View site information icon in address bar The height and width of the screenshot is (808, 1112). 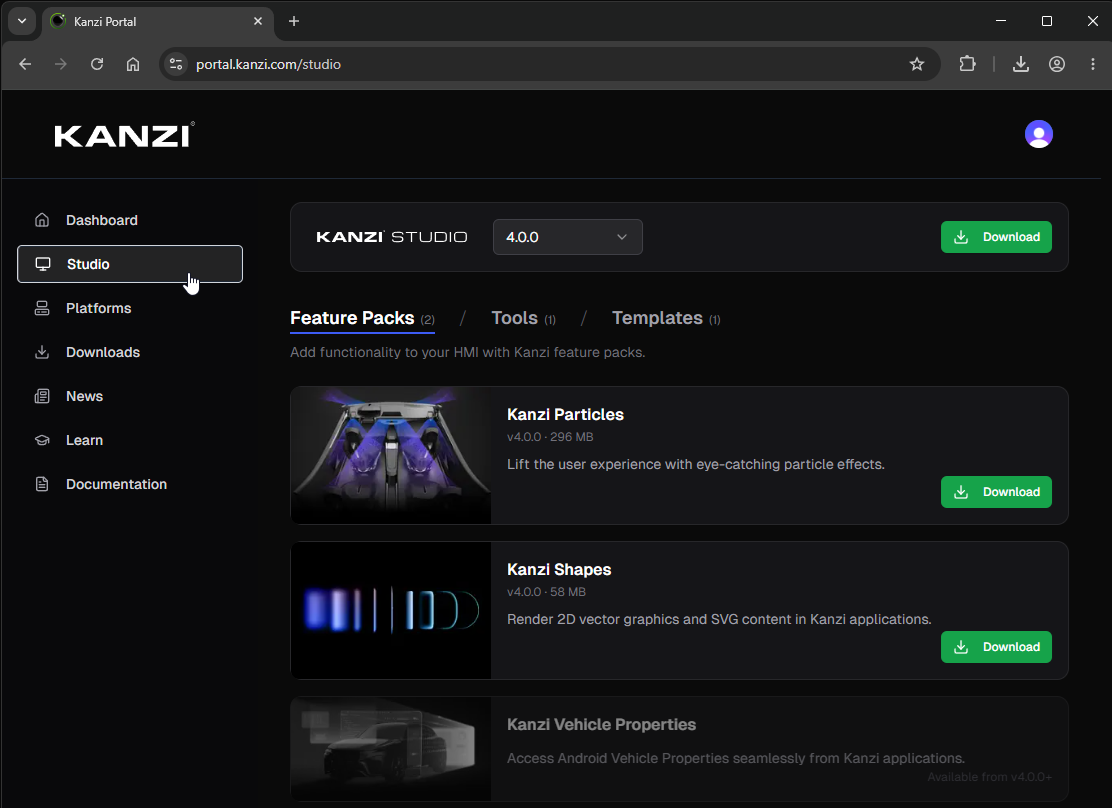[176, 64]
